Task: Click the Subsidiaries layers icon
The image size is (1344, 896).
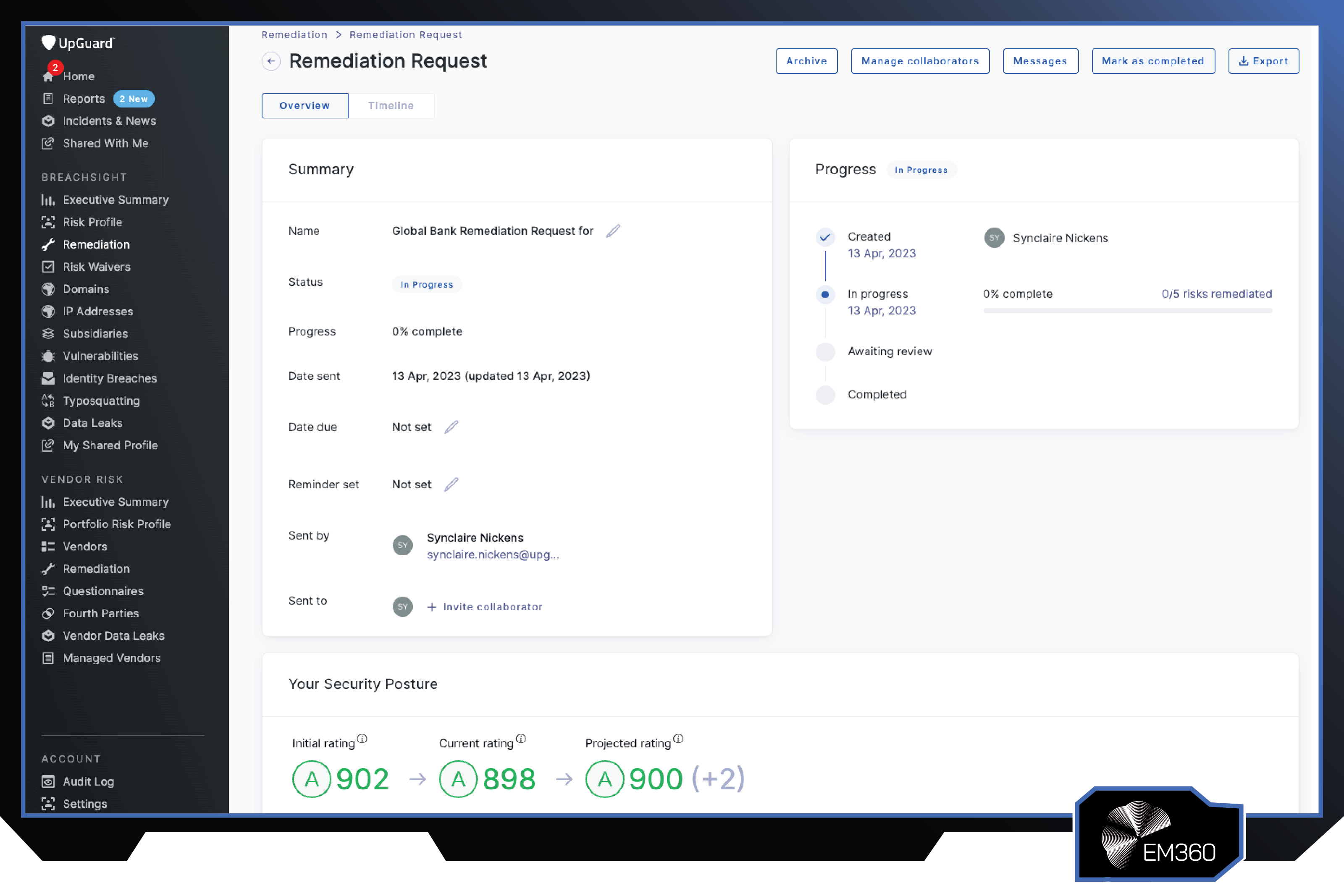Action: (x=48, y=334)
